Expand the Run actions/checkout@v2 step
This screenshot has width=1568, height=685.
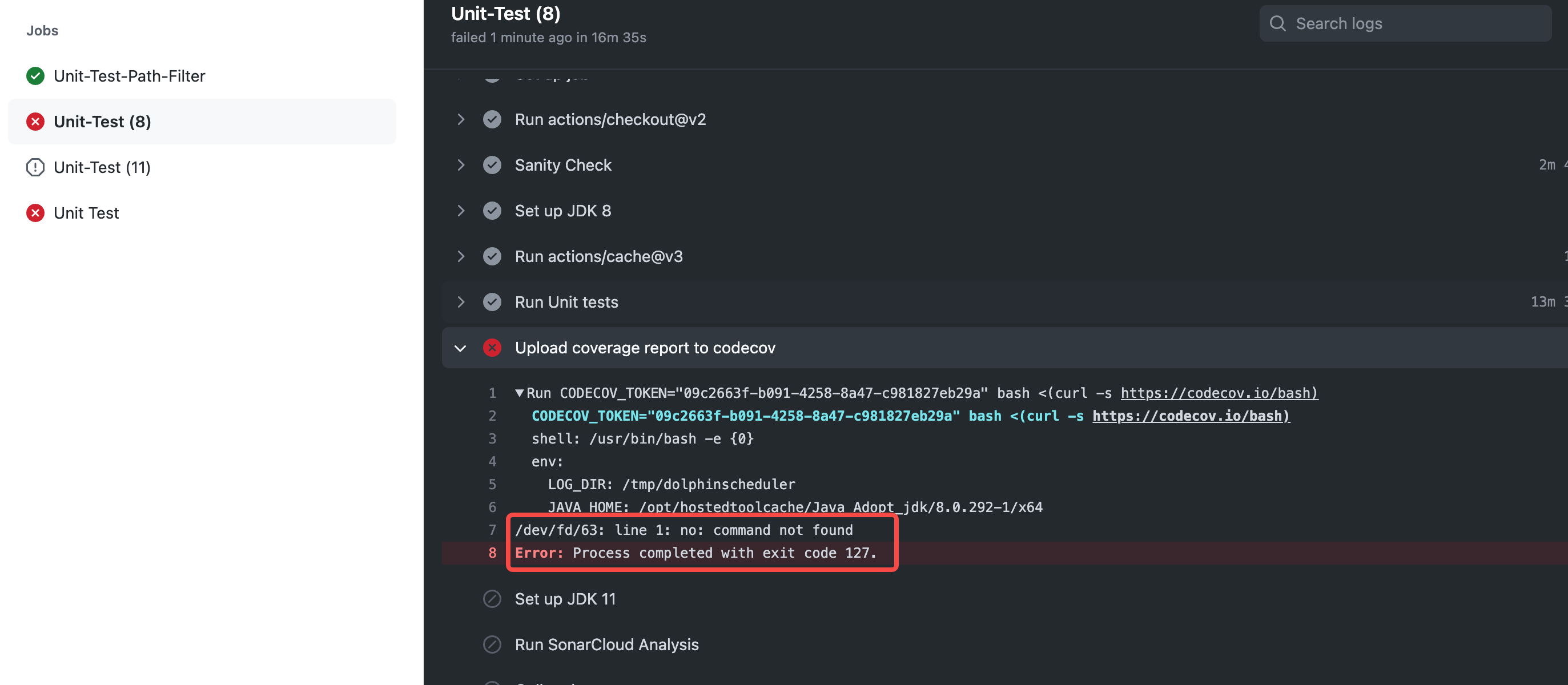tap(461, 120)
